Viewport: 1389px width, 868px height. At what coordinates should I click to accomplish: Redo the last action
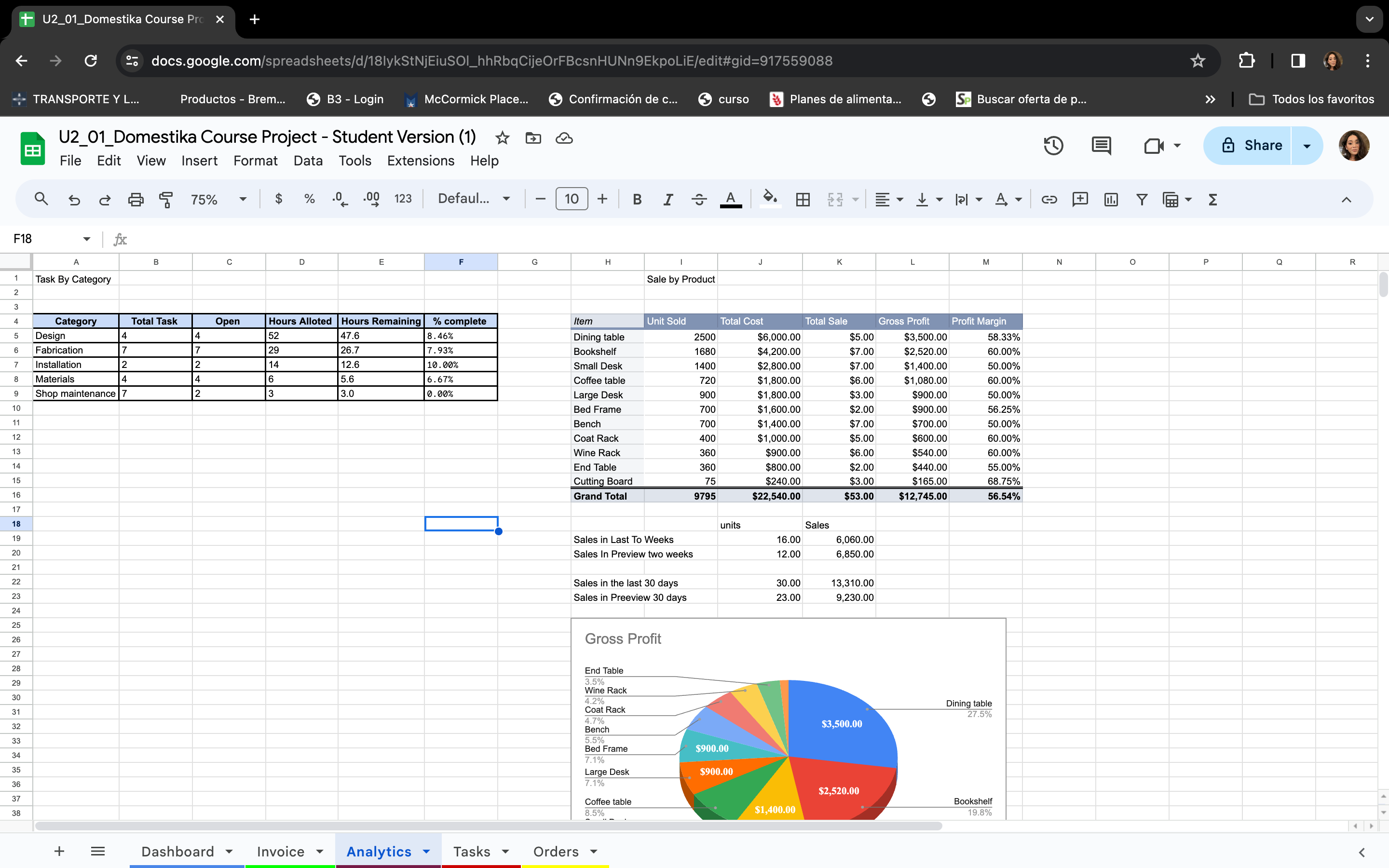click(105, 199)
